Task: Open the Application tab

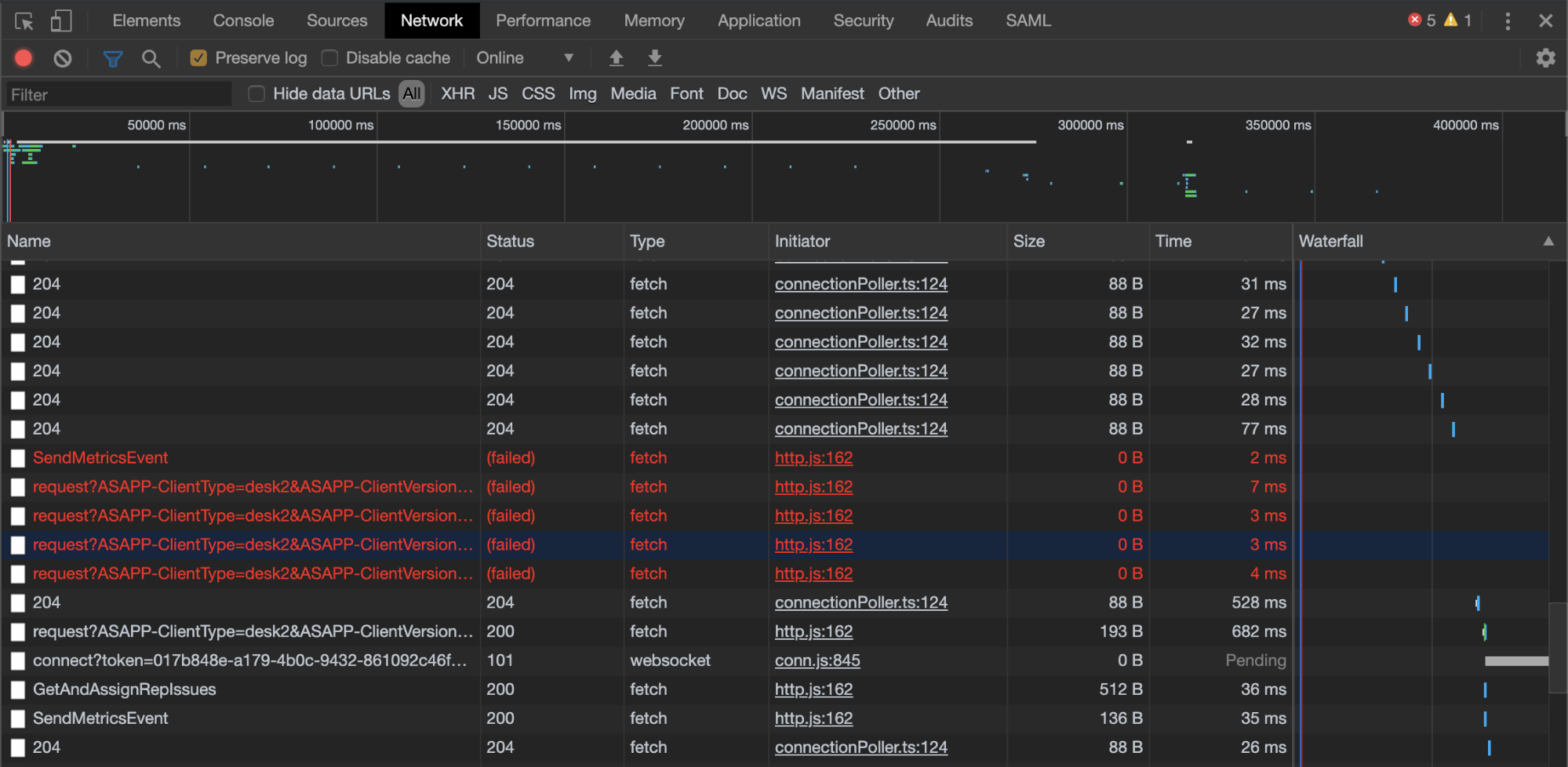Action: (x=759, y=21)
